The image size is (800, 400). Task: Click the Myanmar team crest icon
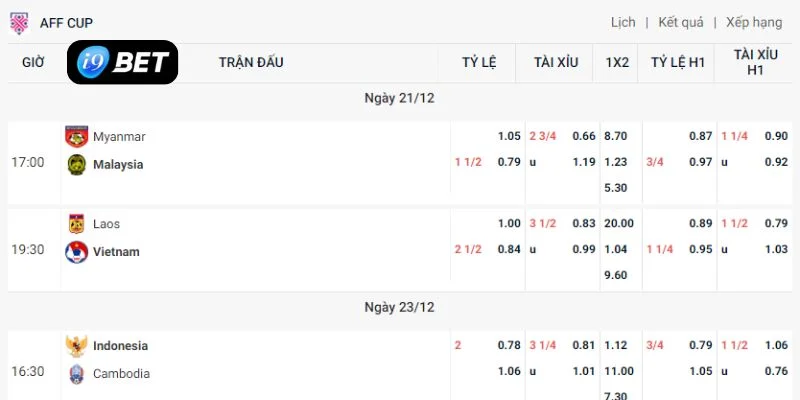coord(77,137)
